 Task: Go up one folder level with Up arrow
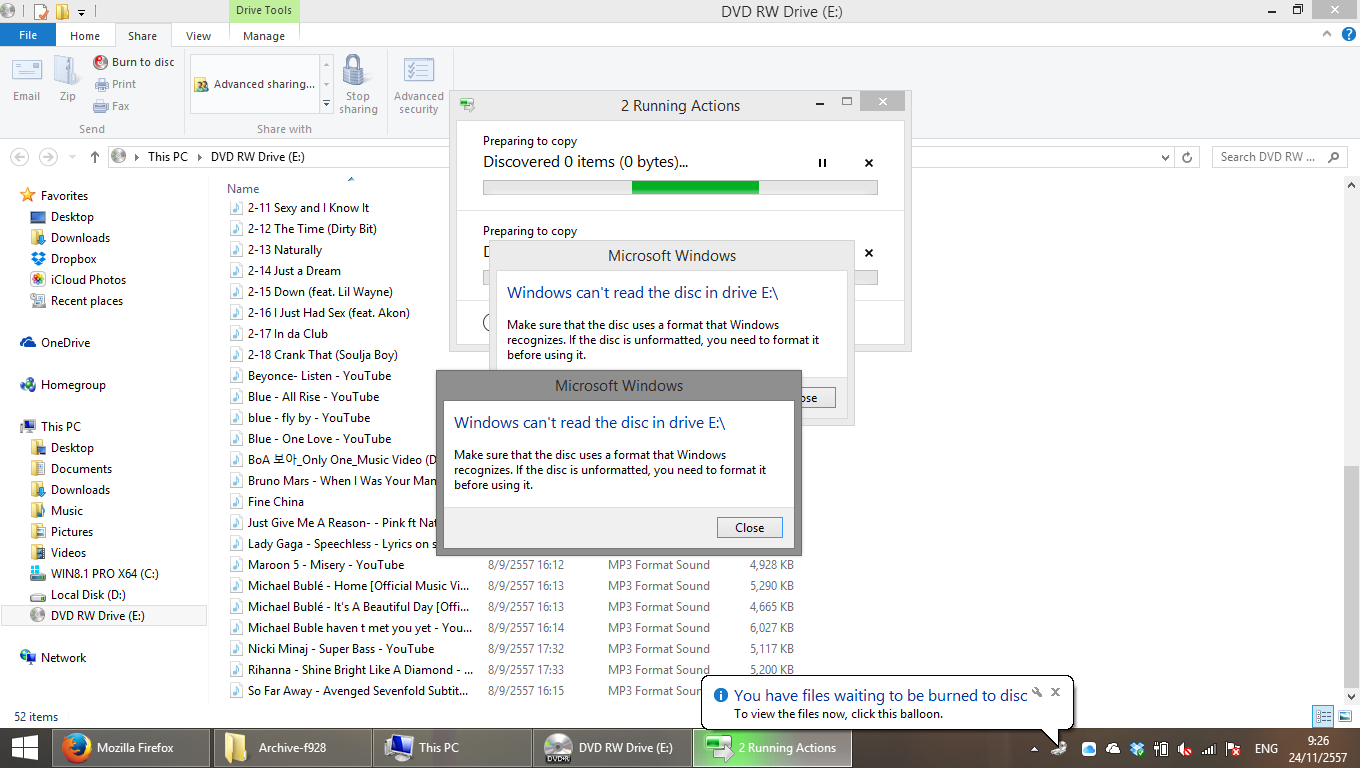click(x=95, y=157)
